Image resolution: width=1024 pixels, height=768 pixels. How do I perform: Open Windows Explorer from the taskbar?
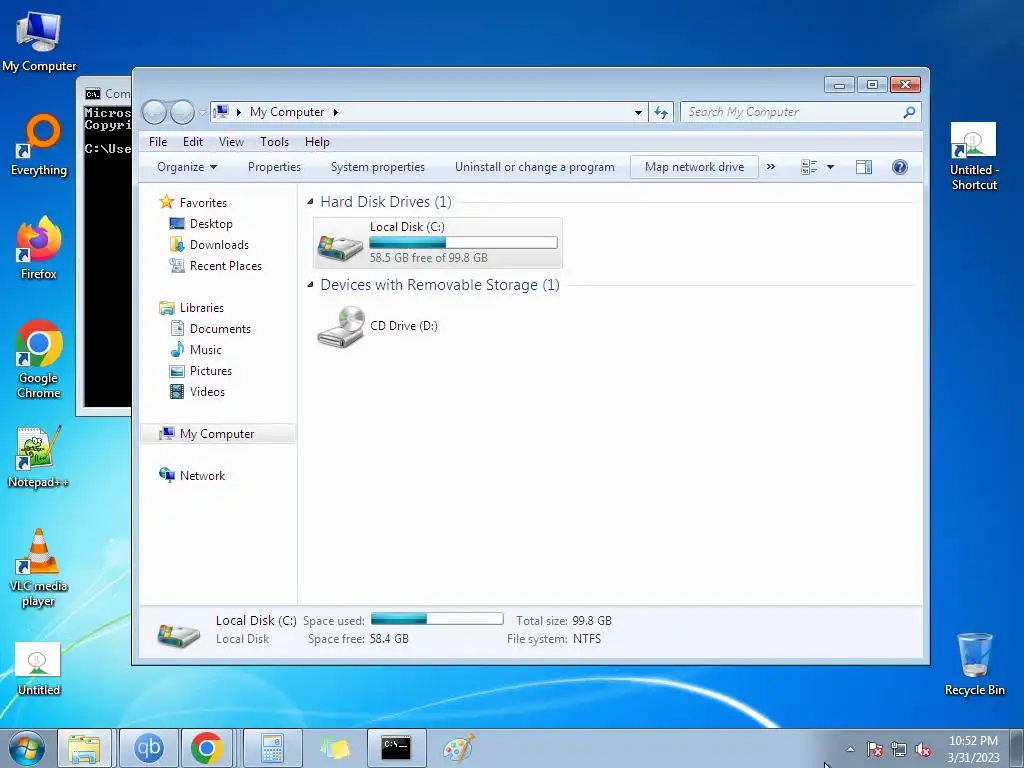[85, 748]
